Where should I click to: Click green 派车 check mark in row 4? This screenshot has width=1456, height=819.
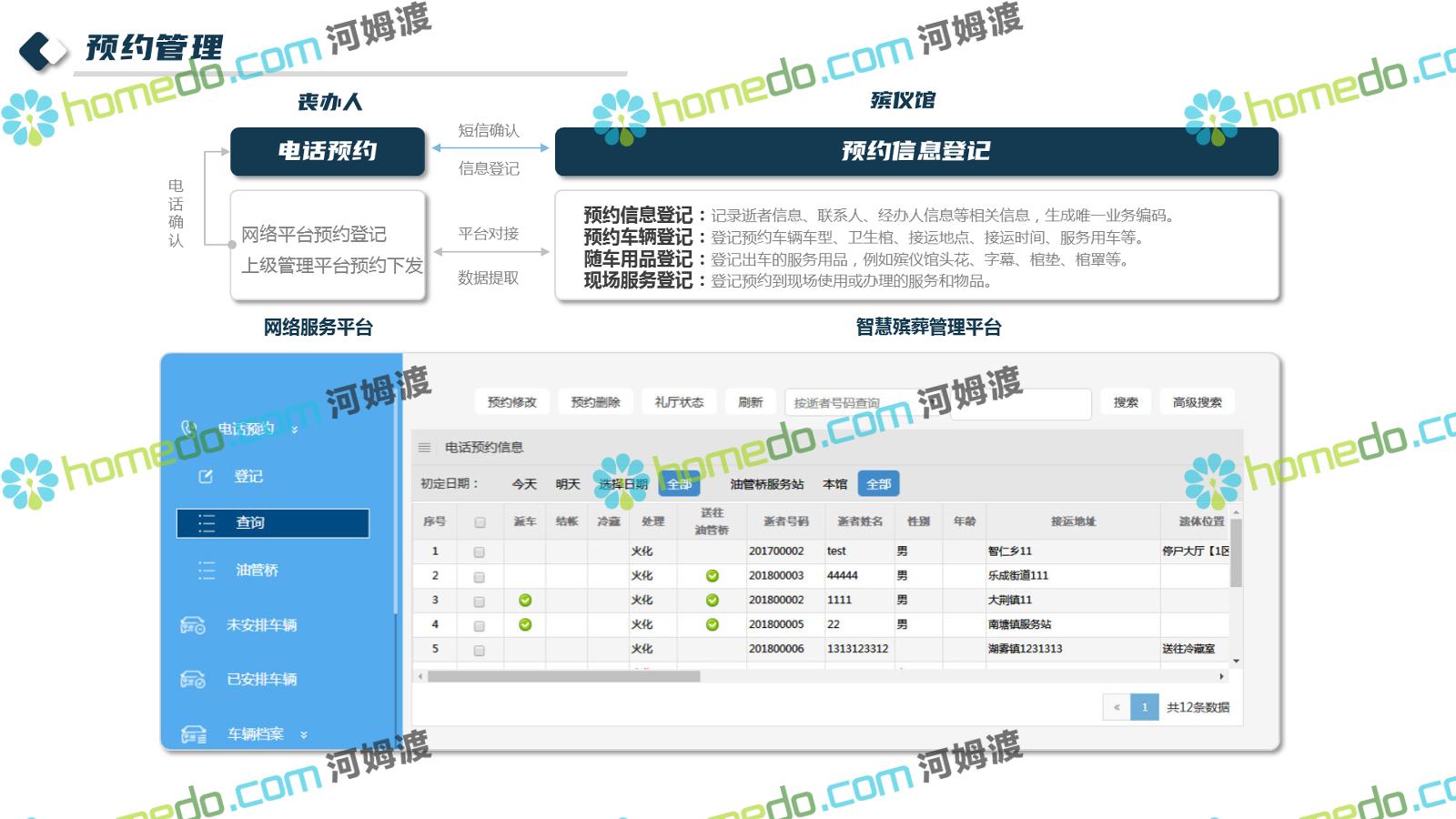click(x=525, y=625)
